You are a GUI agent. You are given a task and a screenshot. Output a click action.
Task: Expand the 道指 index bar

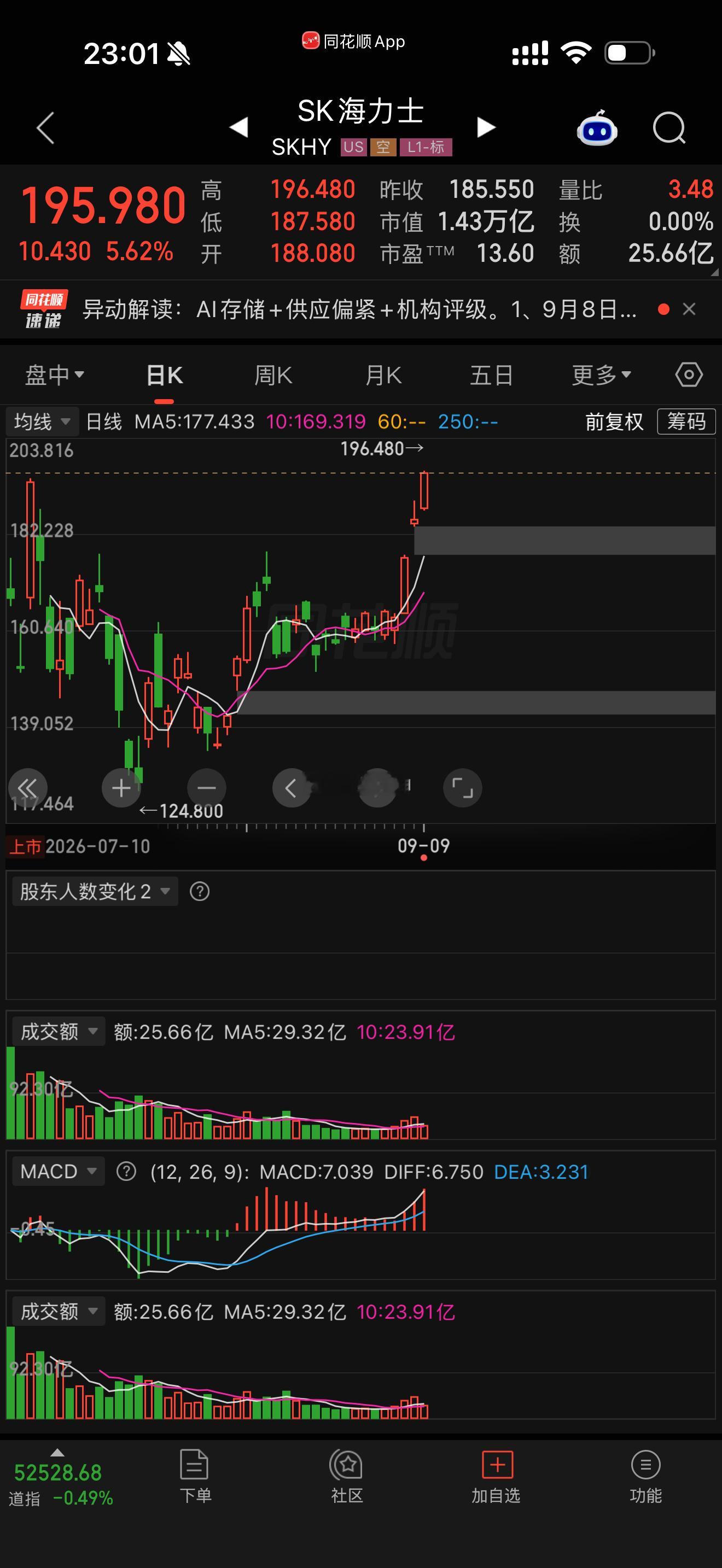pos(57,1452)
